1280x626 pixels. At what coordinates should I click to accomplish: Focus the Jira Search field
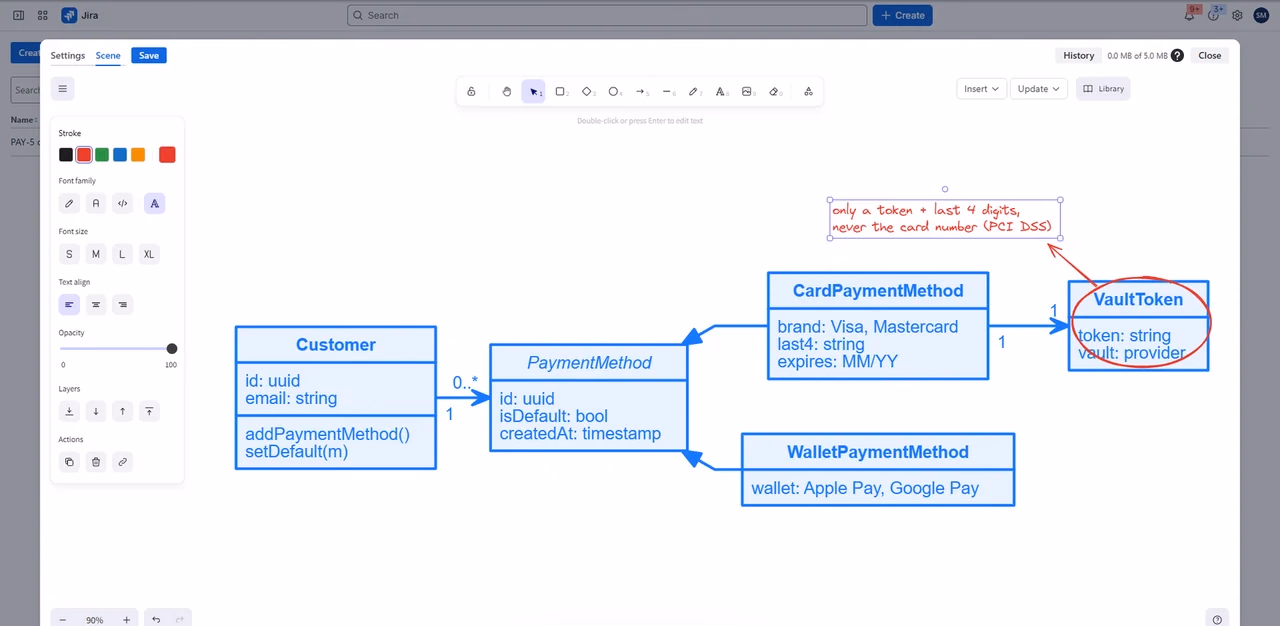607,15
